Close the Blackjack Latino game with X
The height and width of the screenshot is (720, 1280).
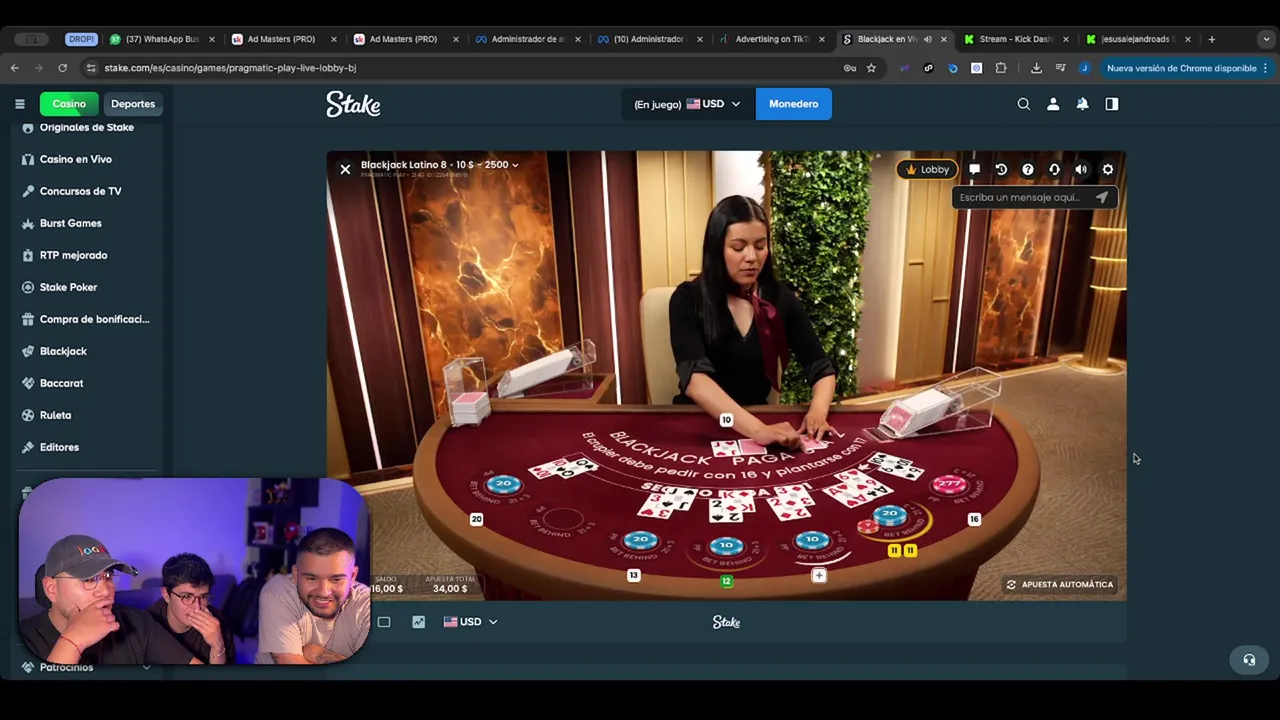coord(345,170)
